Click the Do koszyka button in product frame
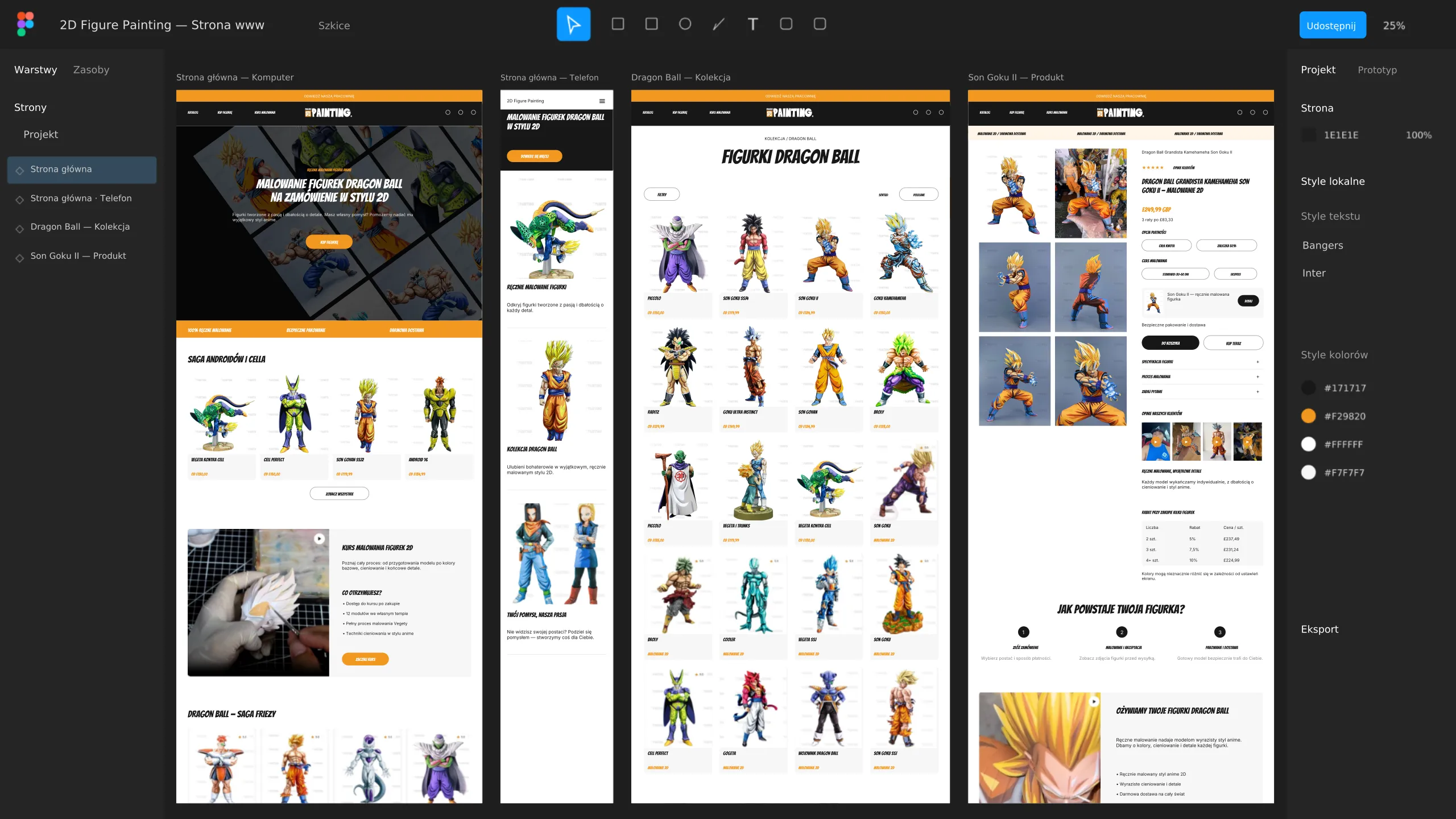Viewport: 1456px width, 819px height. (x=1170, y=343)
